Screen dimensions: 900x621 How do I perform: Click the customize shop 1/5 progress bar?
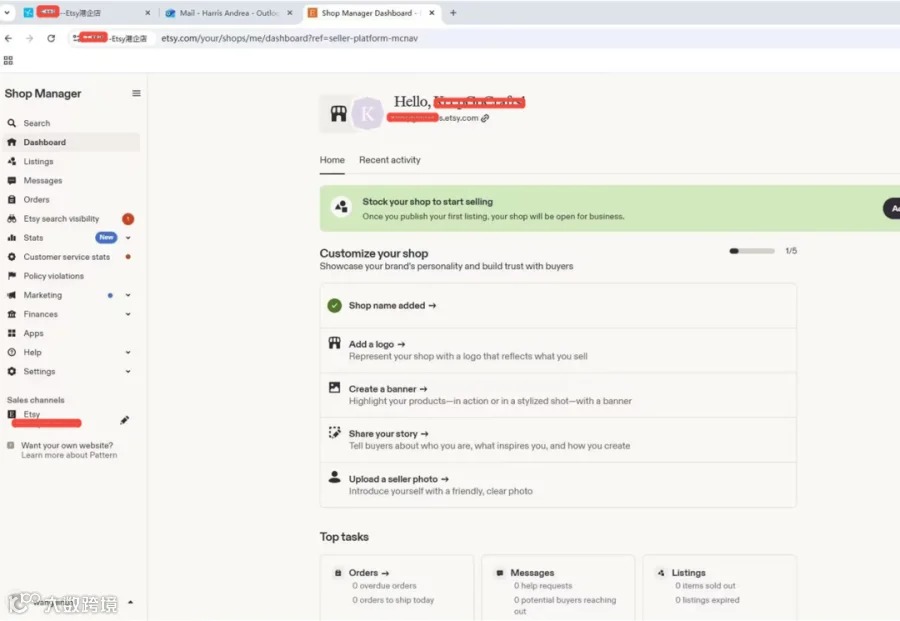click(x=751, y=251)
